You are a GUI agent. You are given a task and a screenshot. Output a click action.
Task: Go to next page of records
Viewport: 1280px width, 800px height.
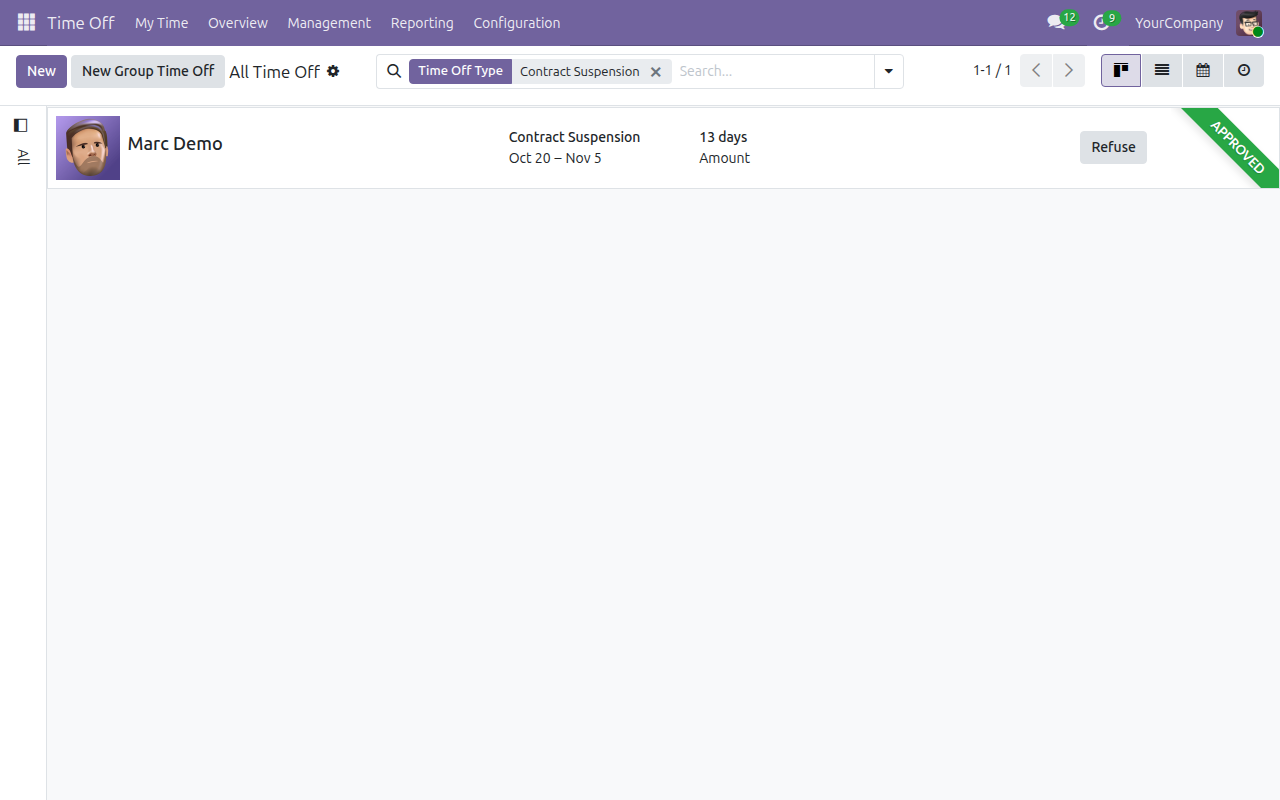click(1069, 71)
